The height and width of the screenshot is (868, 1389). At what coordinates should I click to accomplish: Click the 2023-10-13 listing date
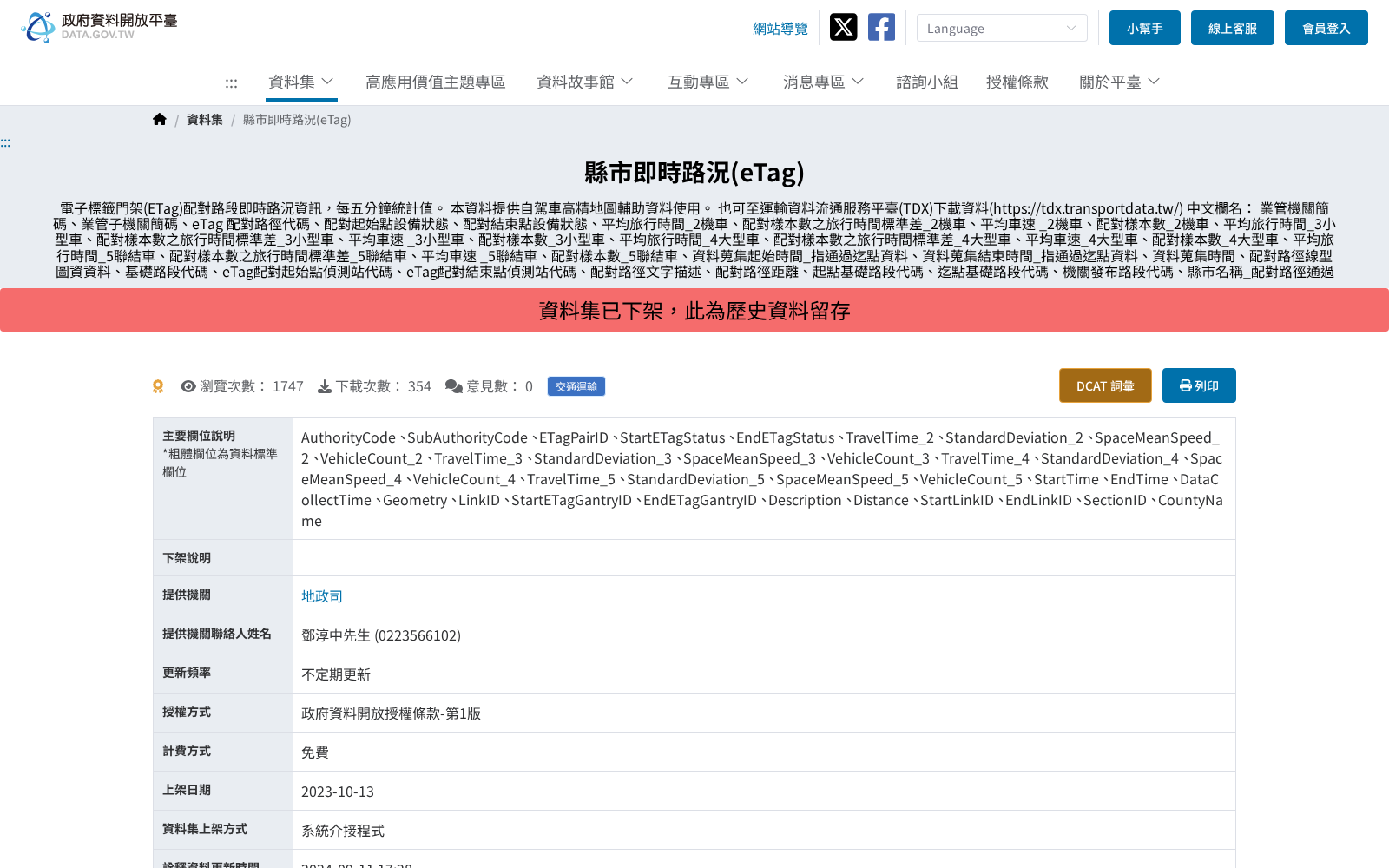pos(338,792)
